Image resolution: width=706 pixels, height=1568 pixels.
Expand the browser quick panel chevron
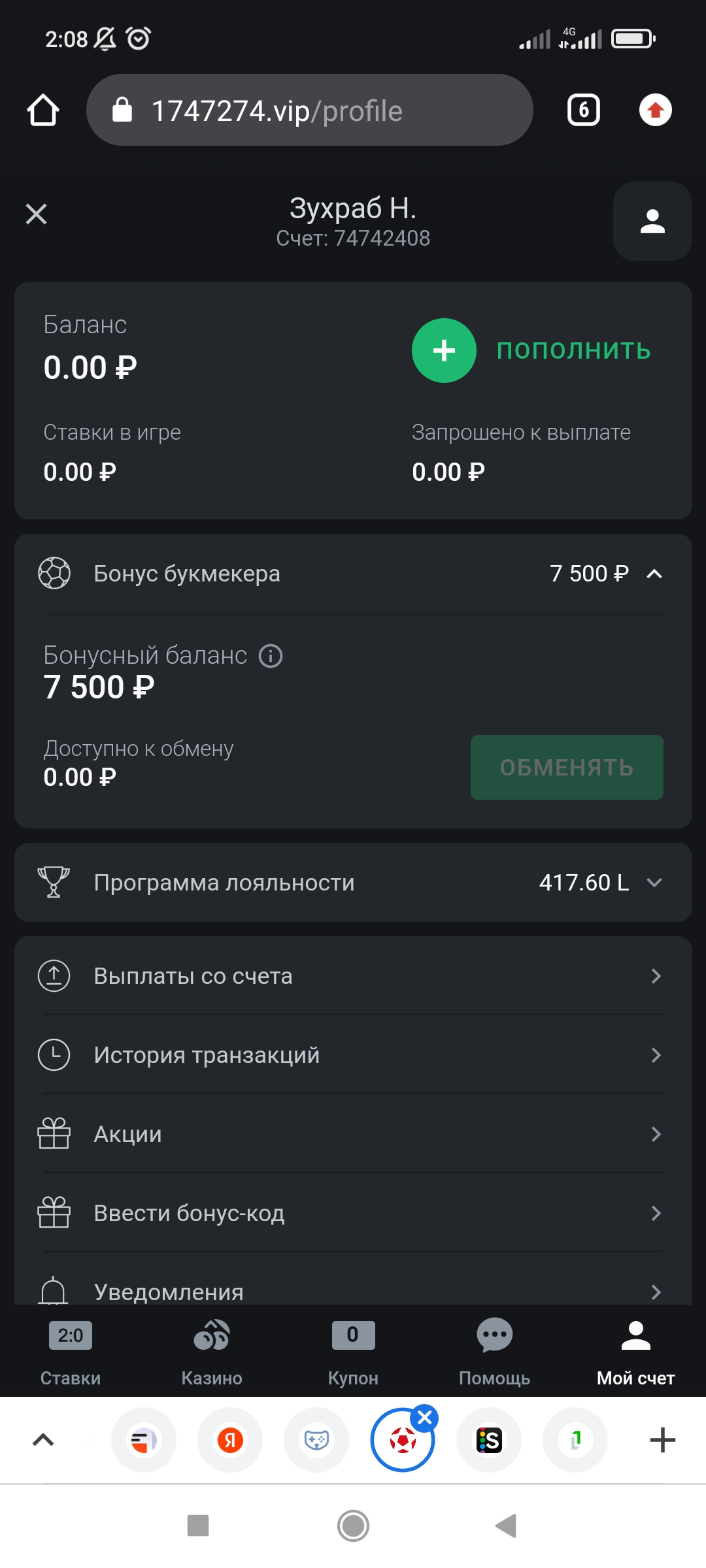[43, 1440]
